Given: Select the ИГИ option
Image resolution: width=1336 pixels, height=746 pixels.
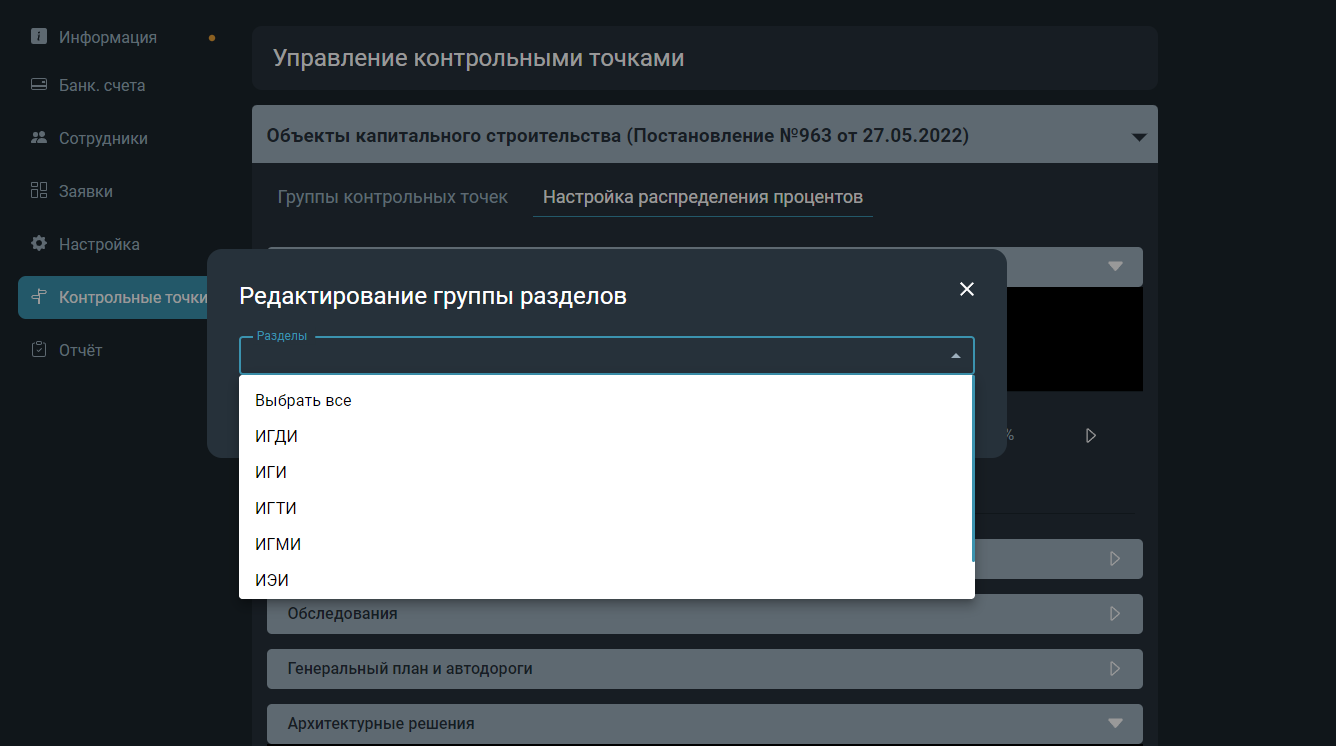Looking at the screenshot, I should [x=605, y=472].
